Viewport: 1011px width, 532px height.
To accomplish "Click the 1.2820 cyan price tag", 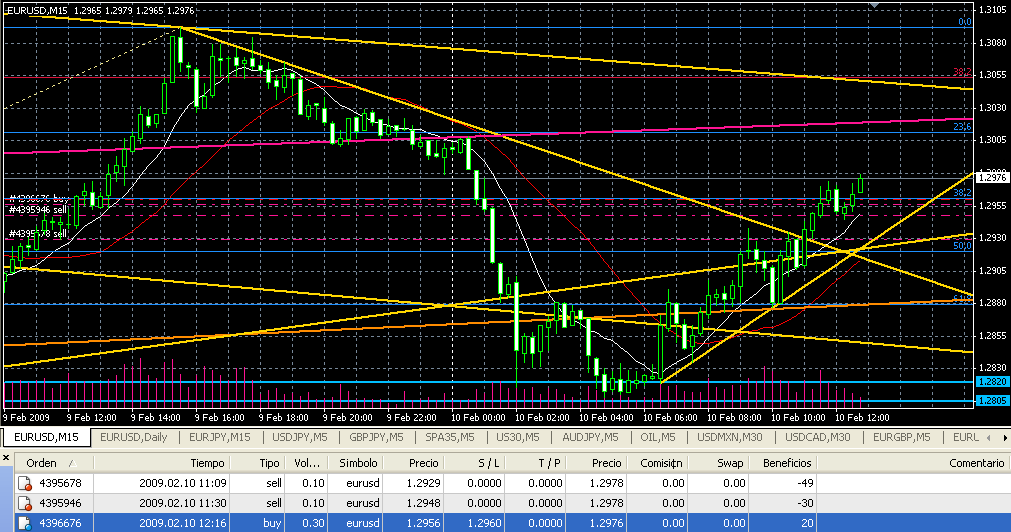I will 992,382.
